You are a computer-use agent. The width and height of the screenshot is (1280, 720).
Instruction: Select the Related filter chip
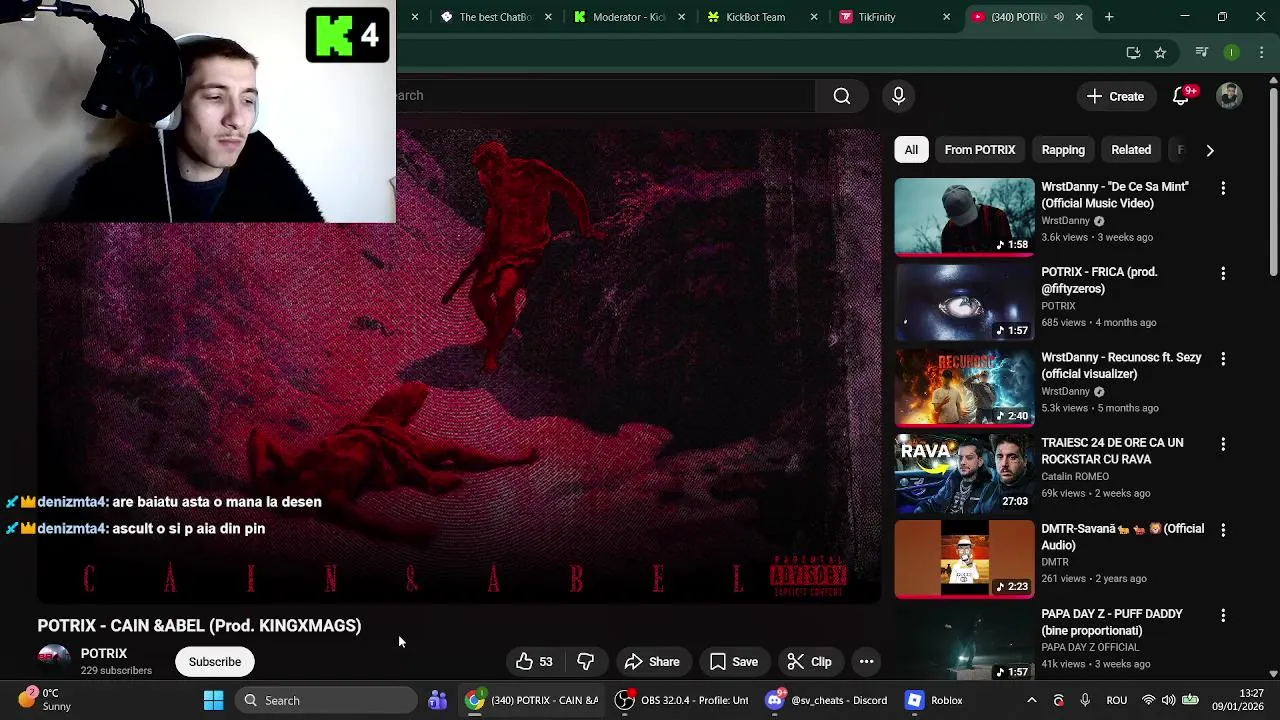[x=1131, y=150]
